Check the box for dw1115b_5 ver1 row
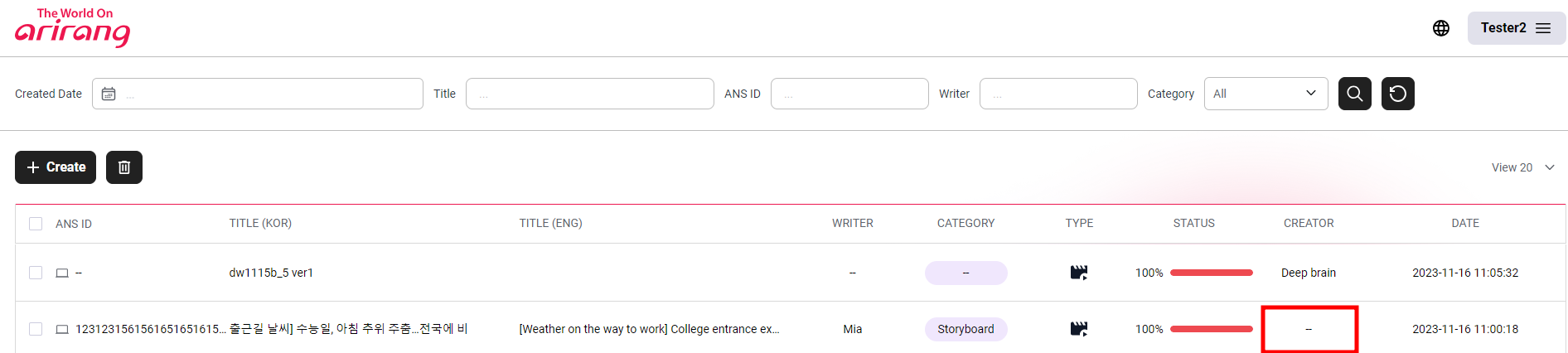Viewport: 1568px width, 353px height. (36, 273)
